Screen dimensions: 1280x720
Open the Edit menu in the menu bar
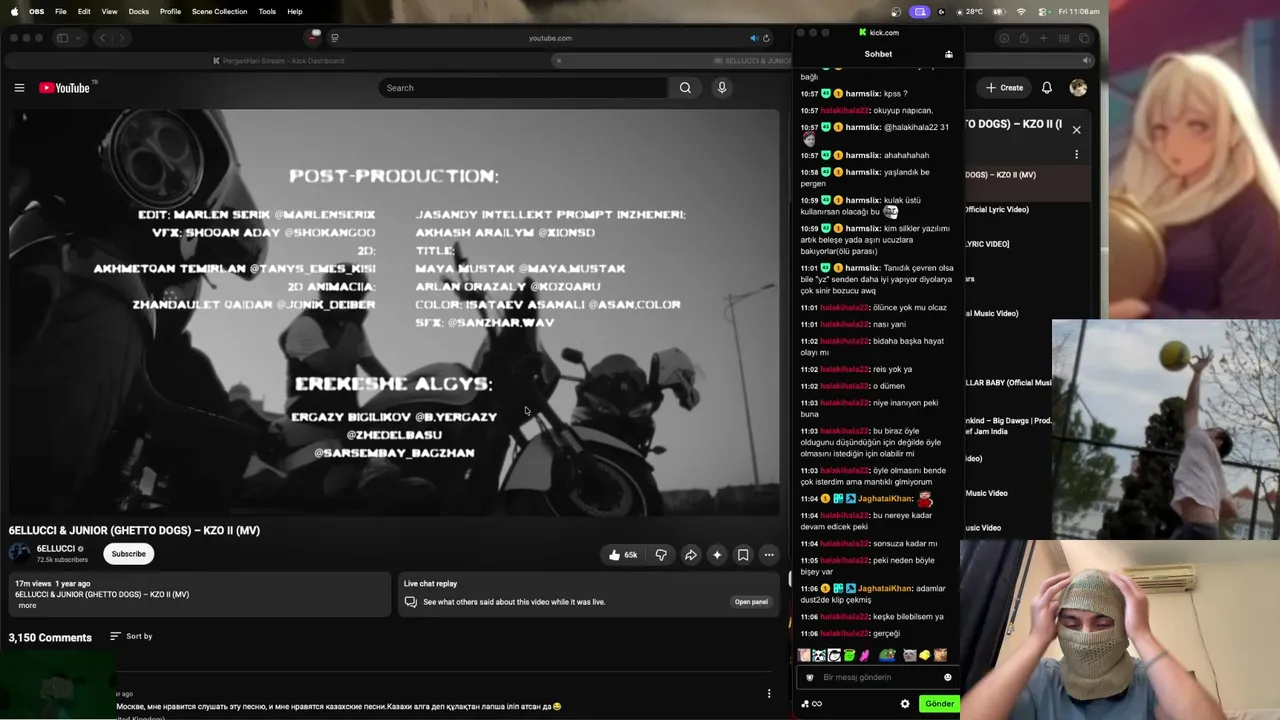(84, 12)
